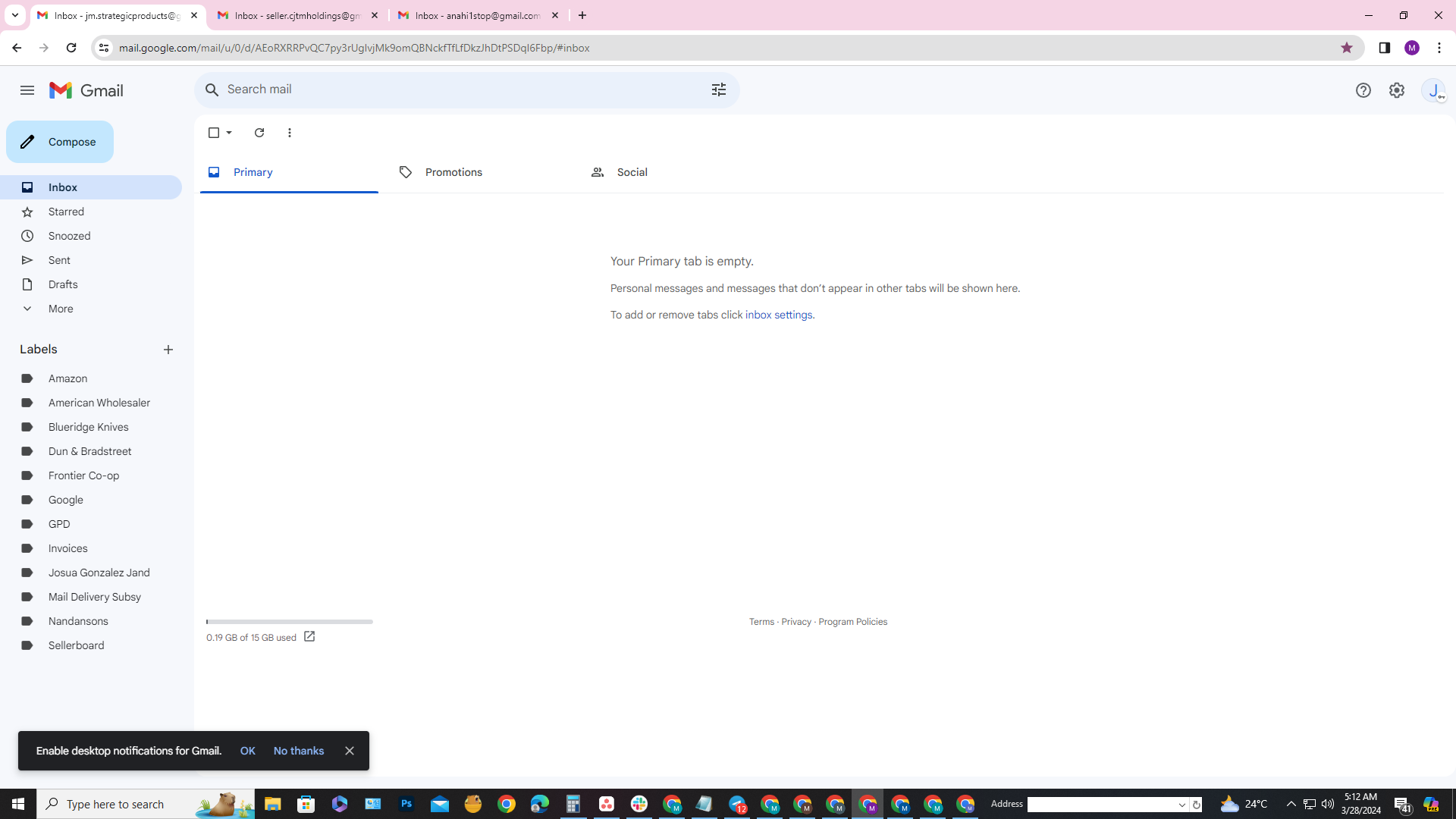Open Chrome profile M avatar

tap(1412, 48)
